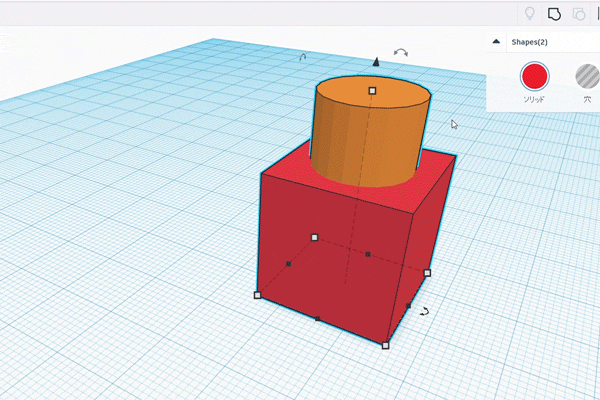
Task: Click the black cone lift handle above cylinder
Action: click(376, 62)
